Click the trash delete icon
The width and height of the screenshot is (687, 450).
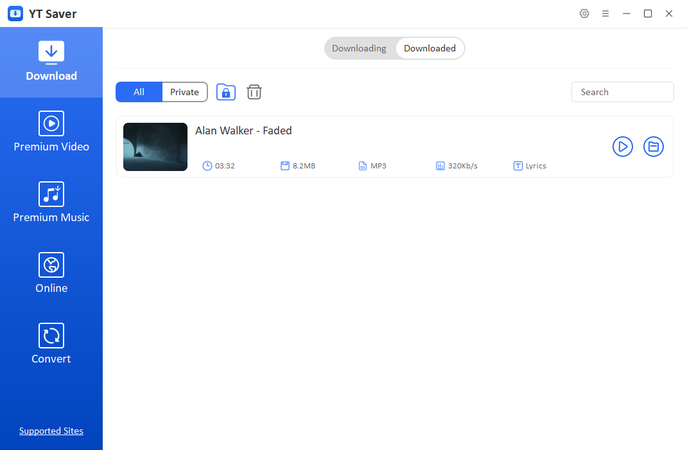click(254, 92)
